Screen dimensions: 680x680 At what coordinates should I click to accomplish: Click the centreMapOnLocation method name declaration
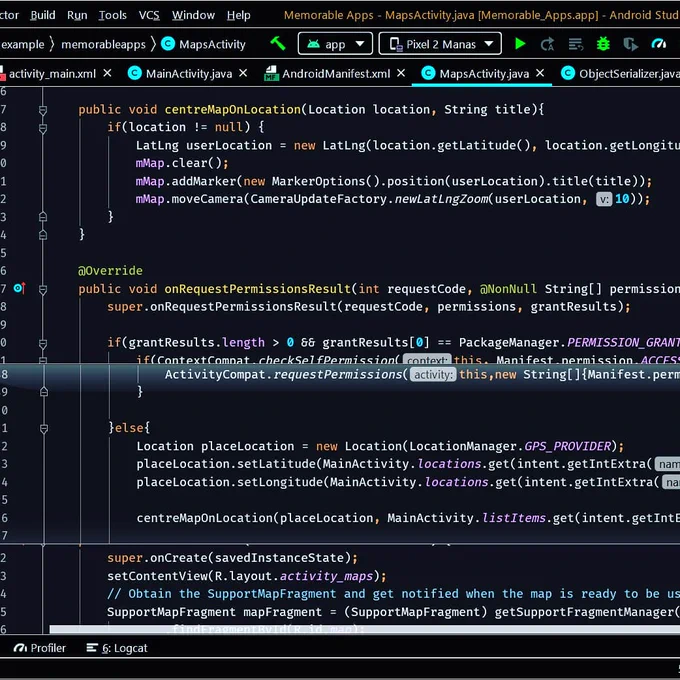[x=232, y=109]
